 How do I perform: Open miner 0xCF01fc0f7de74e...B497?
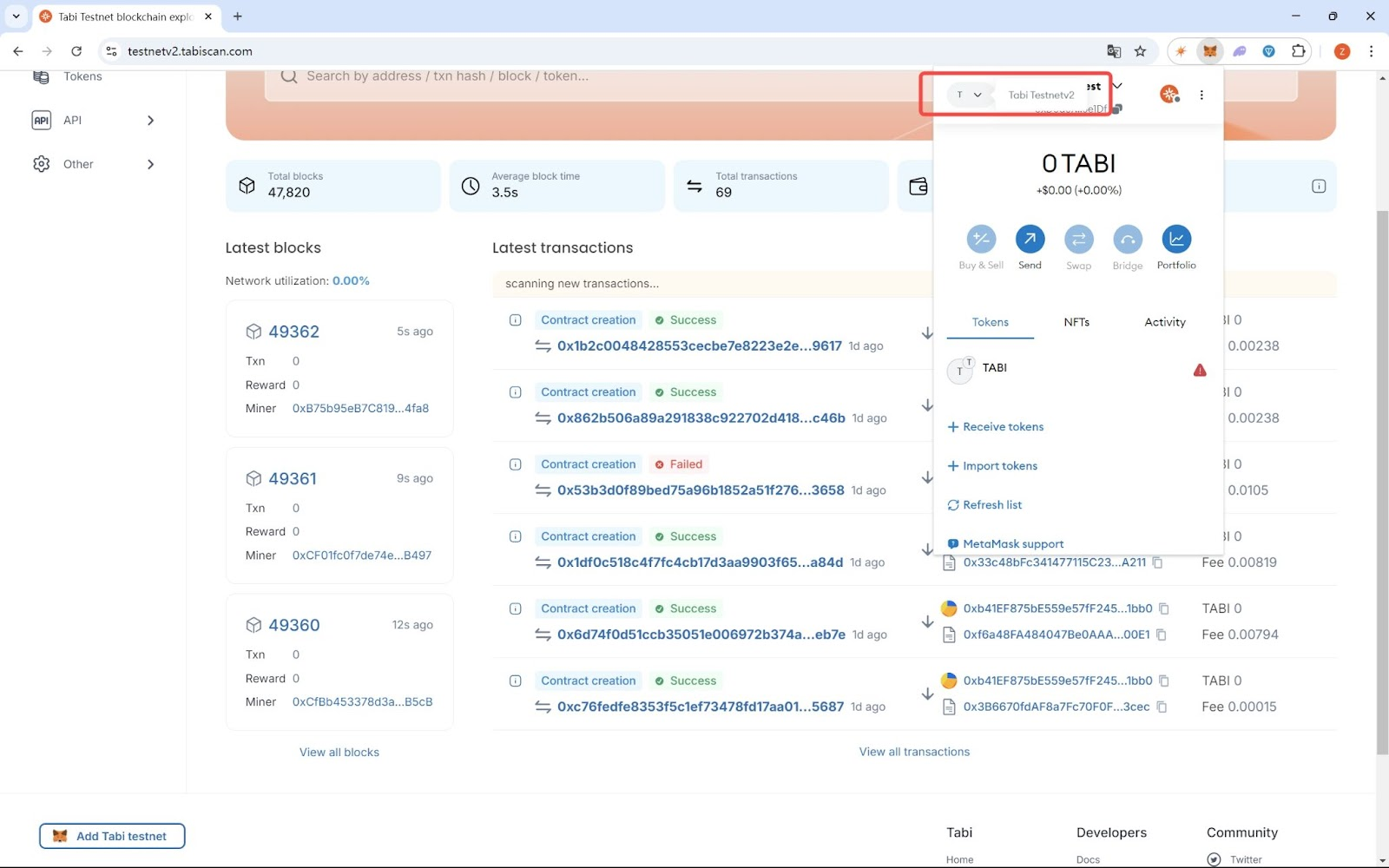(362, 556)
